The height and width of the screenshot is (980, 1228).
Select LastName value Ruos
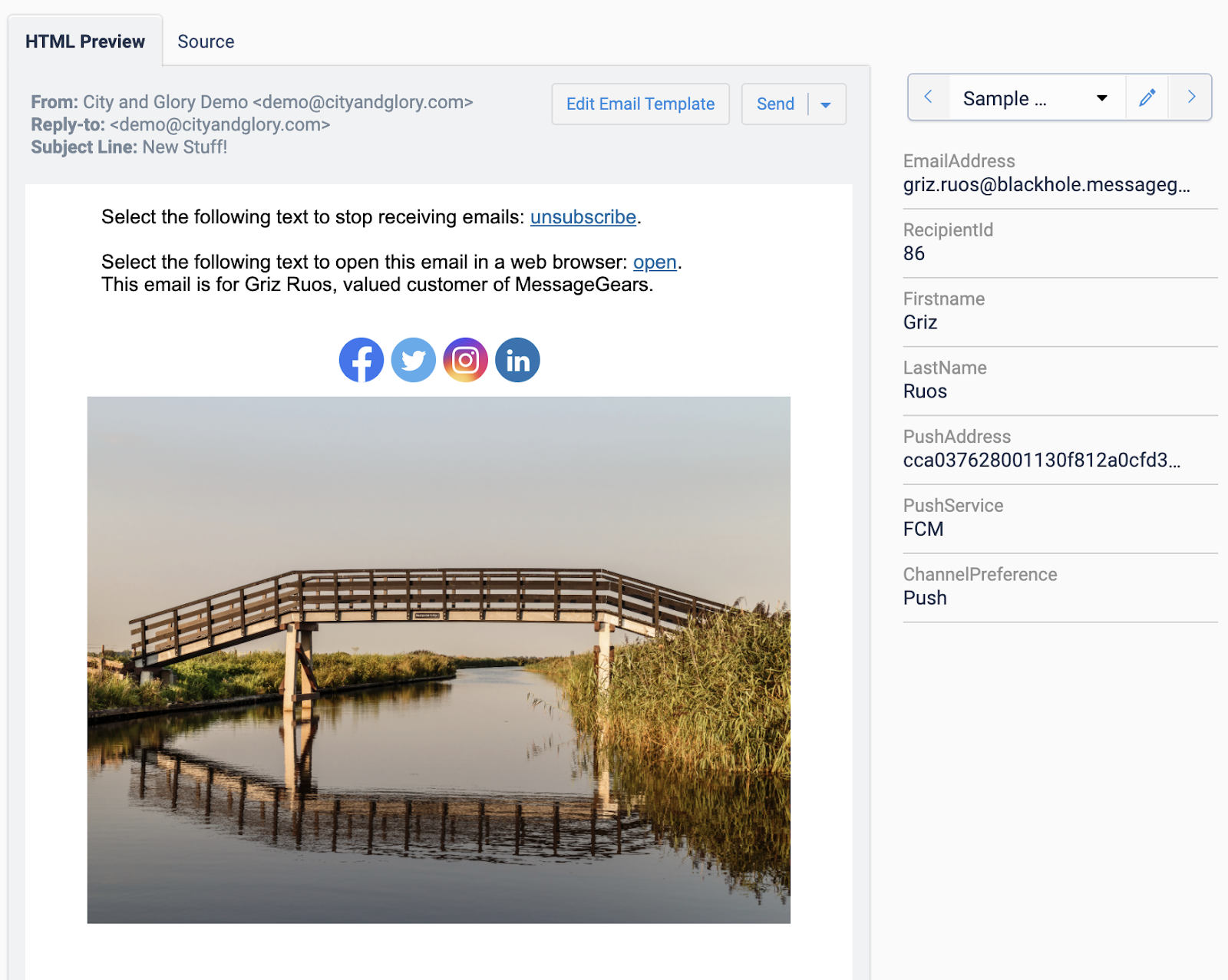925,391
